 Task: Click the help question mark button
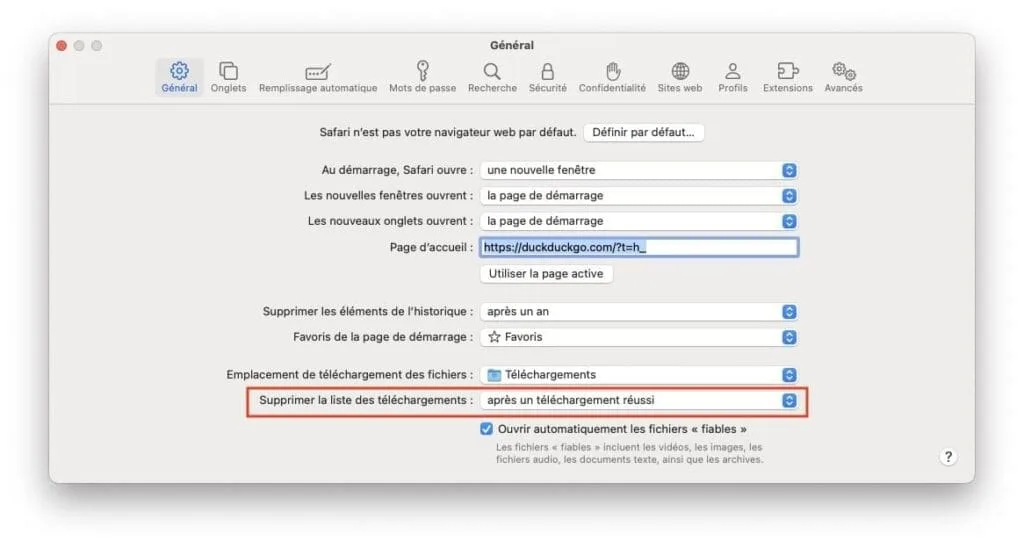click(x=948, y=457)
